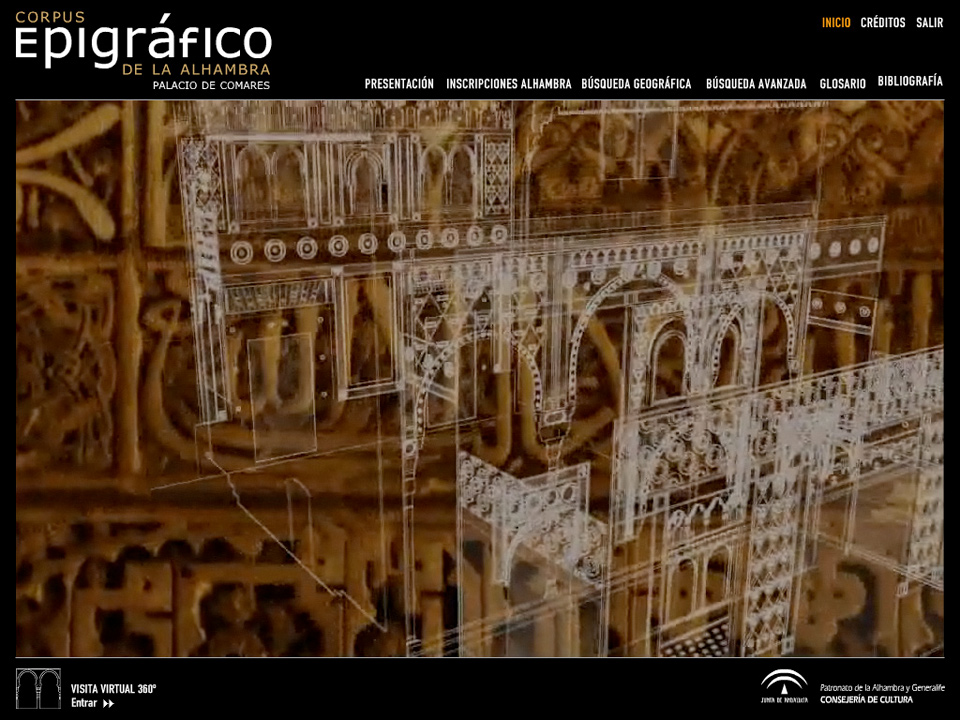
Task: Click Entrar to start virtual tour
Action: point(92,703)
